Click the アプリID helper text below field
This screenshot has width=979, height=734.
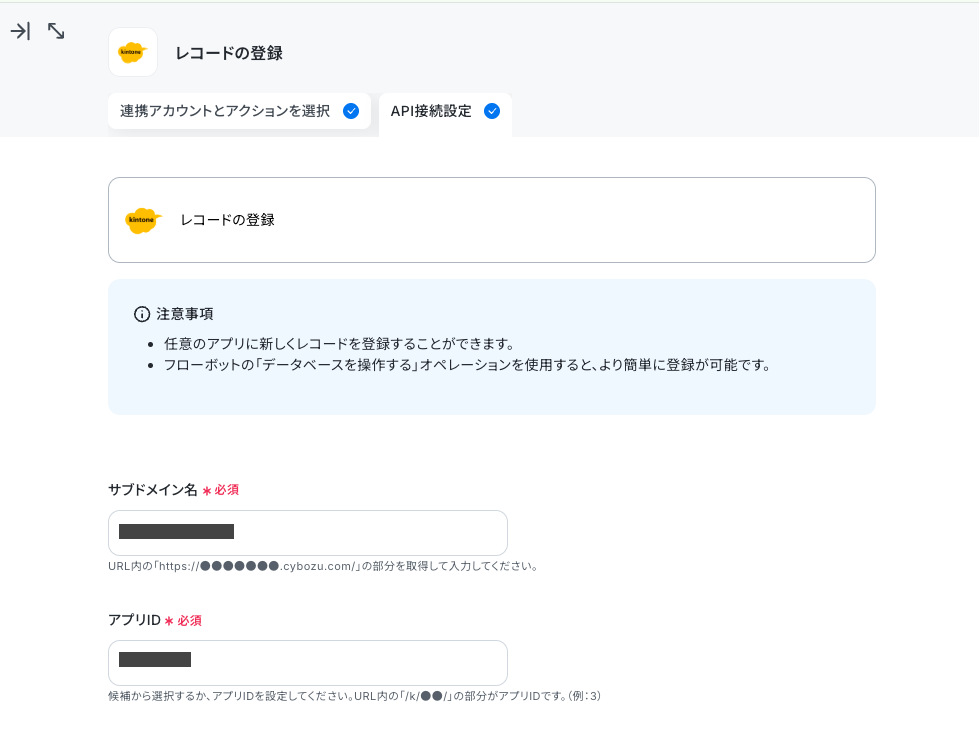point(355,696)
